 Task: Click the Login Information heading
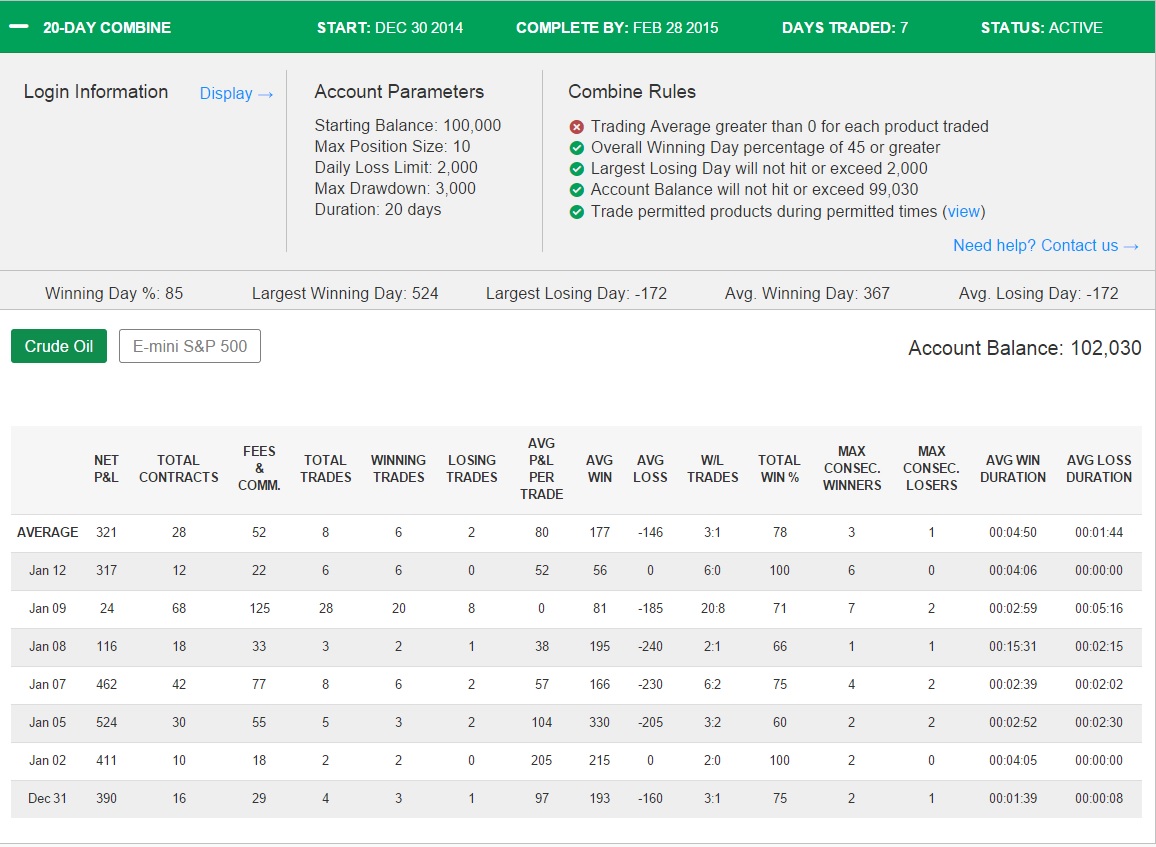point(96,91)
